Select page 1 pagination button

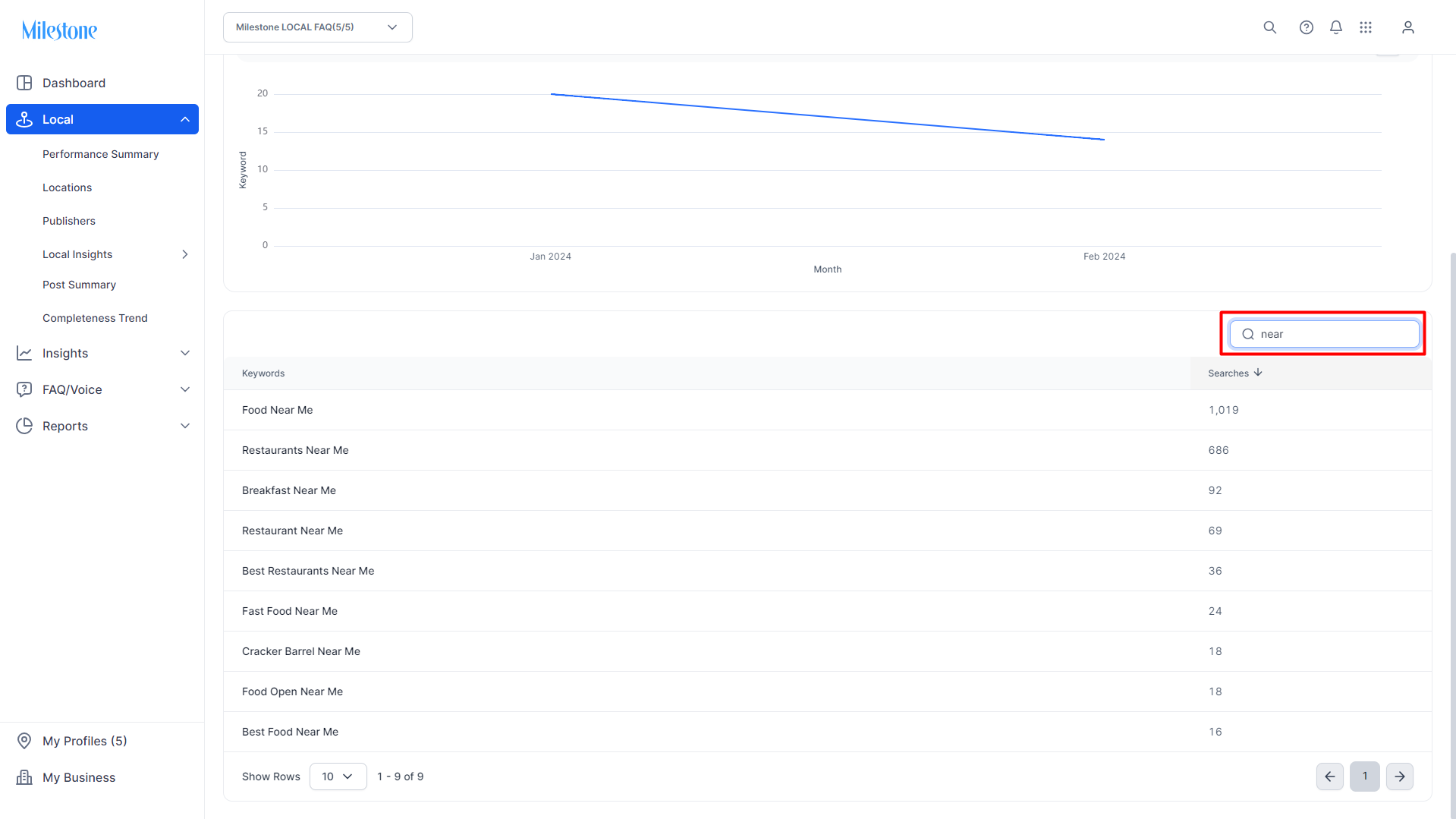pos(1365,776)
